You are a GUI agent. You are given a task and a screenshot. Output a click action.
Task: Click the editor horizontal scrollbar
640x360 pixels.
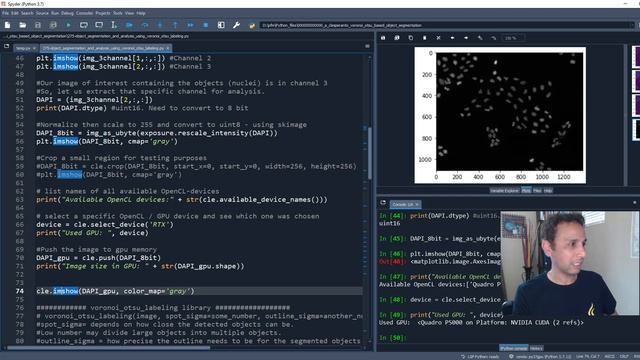109,348
